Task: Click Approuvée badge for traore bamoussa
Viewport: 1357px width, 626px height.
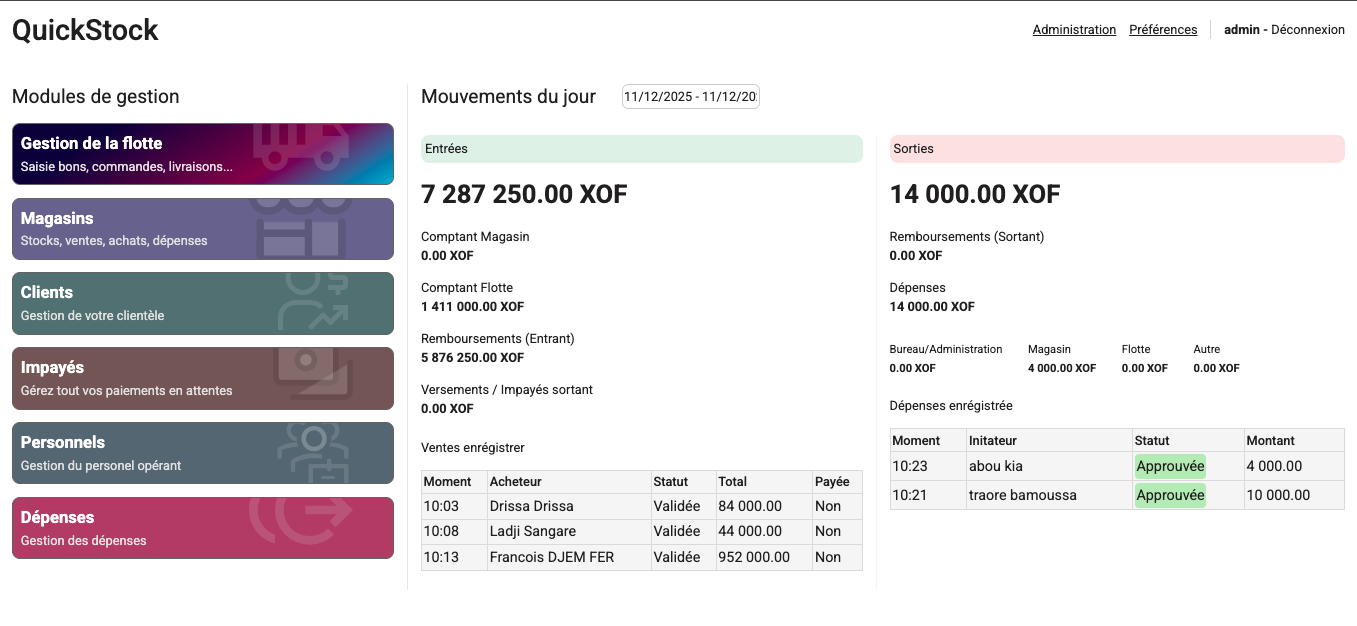Action: 1170,495
